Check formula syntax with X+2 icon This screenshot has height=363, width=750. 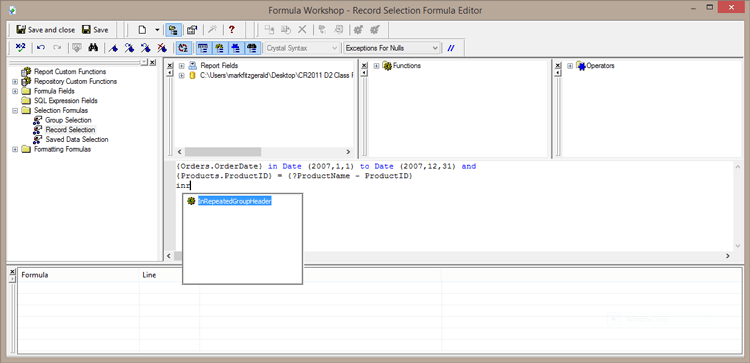click(x=20, y=47)
